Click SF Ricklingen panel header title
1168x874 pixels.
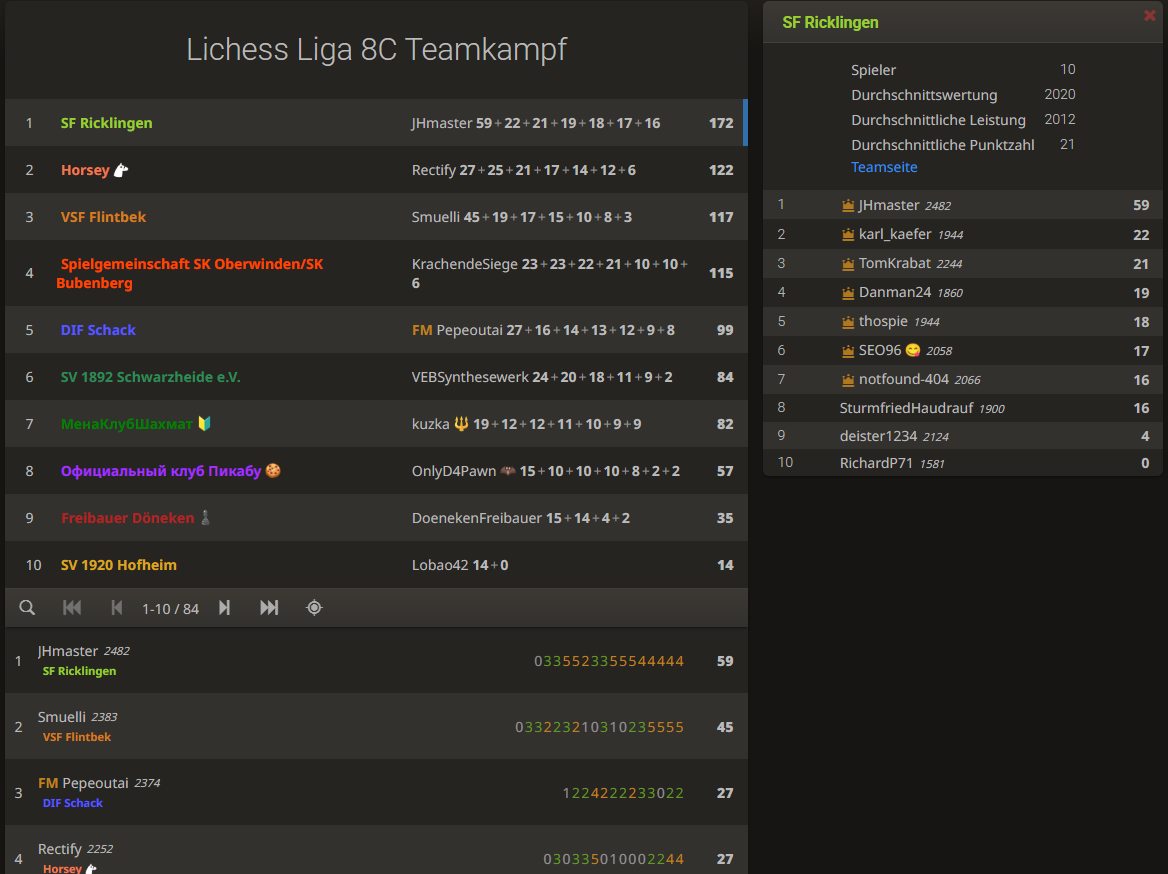click(x=831, y=22)
